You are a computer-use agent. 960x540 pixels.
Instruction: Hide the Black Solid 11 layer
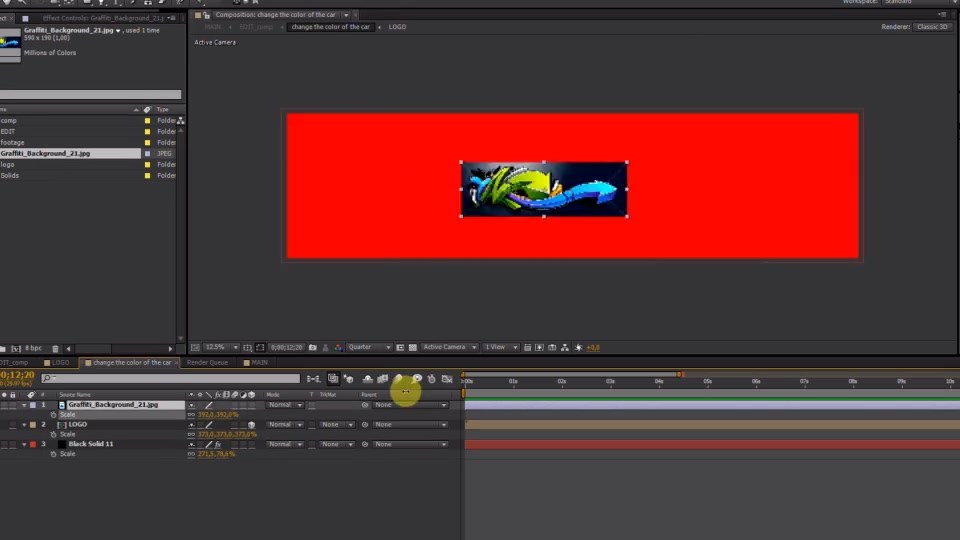tap(4, 444)
